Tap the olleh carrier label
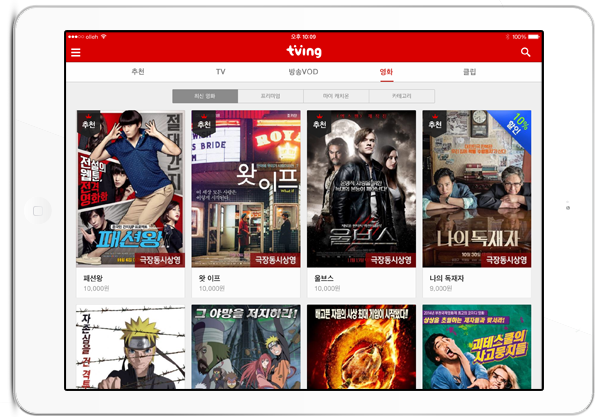Viewport: 595px width, 417px height. [x=92, y=37]
